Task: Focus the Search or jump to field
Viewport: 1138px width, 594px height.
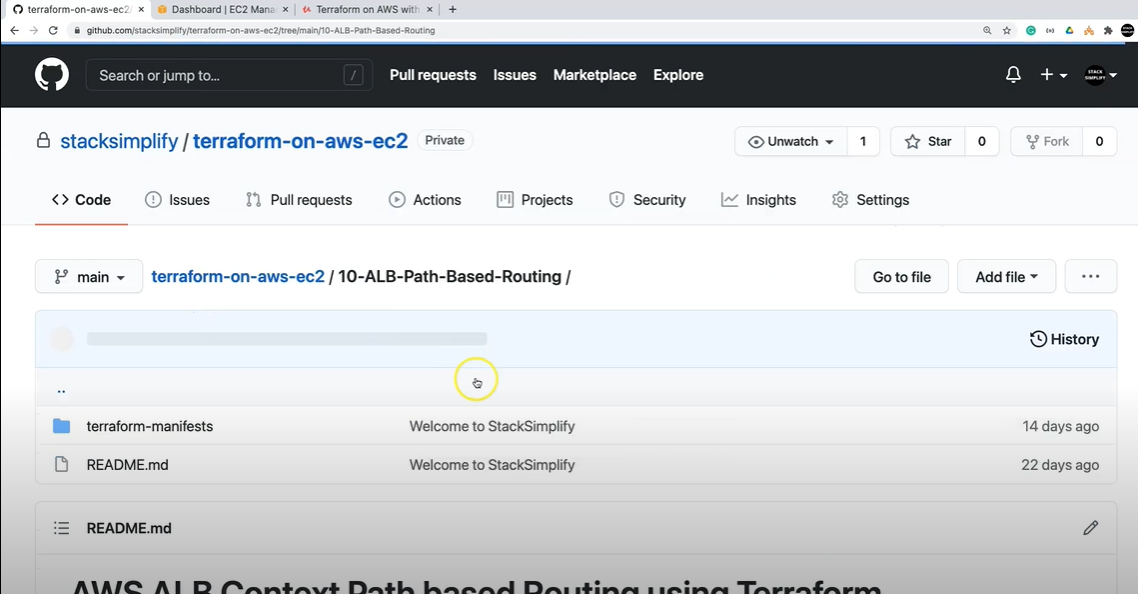Action: point(229,75)
